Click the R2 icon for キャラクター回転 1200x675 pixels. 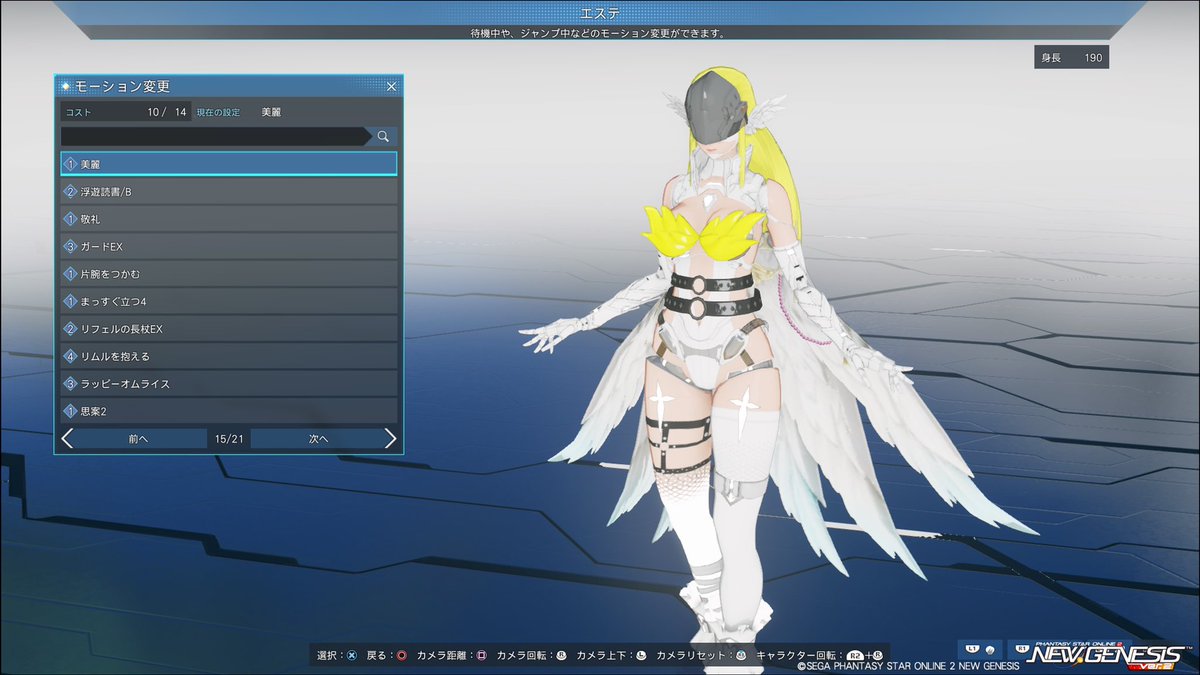pyautogui.click(x=855, y=656)
